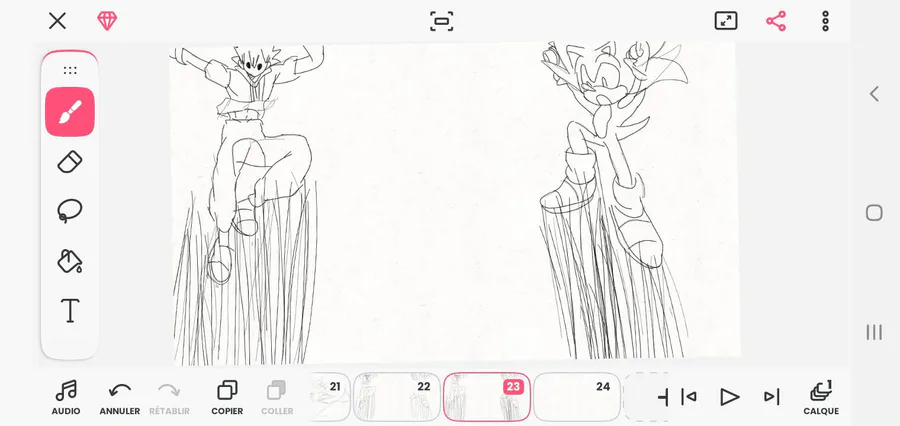Open the Audio panel
The image size is (900, 426).
tap(66, 398)
